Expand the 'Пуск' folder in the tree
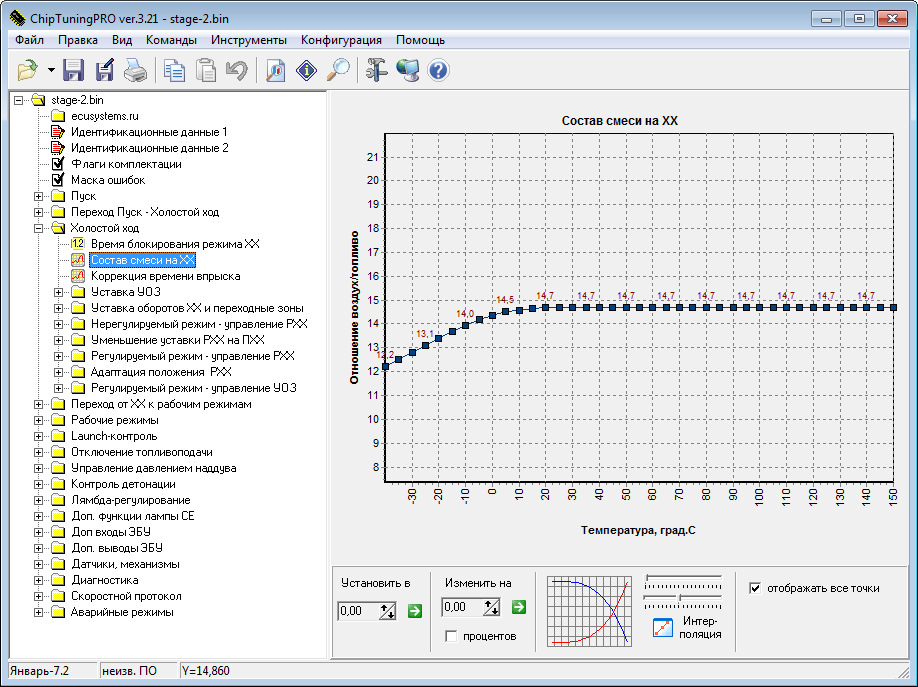The height and width of the screenshot is (687, 918). click(x=40, y=196)
